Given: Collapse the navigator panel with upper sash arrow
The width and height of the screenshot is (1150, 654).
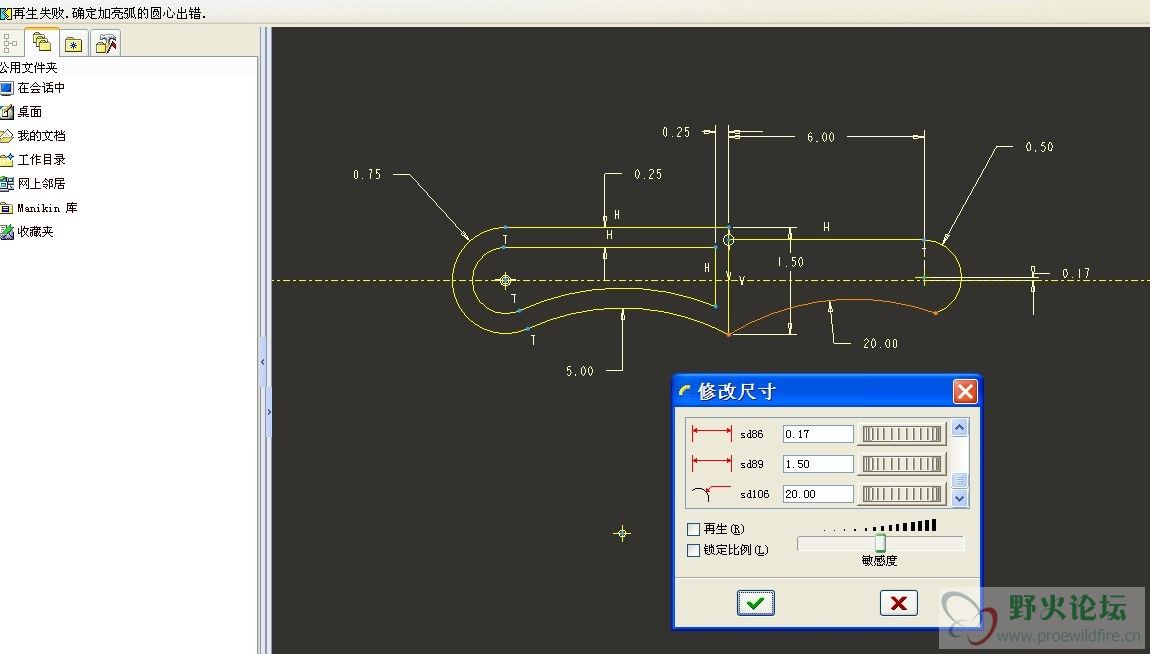Looking at the screenshot, I should 262,362.
